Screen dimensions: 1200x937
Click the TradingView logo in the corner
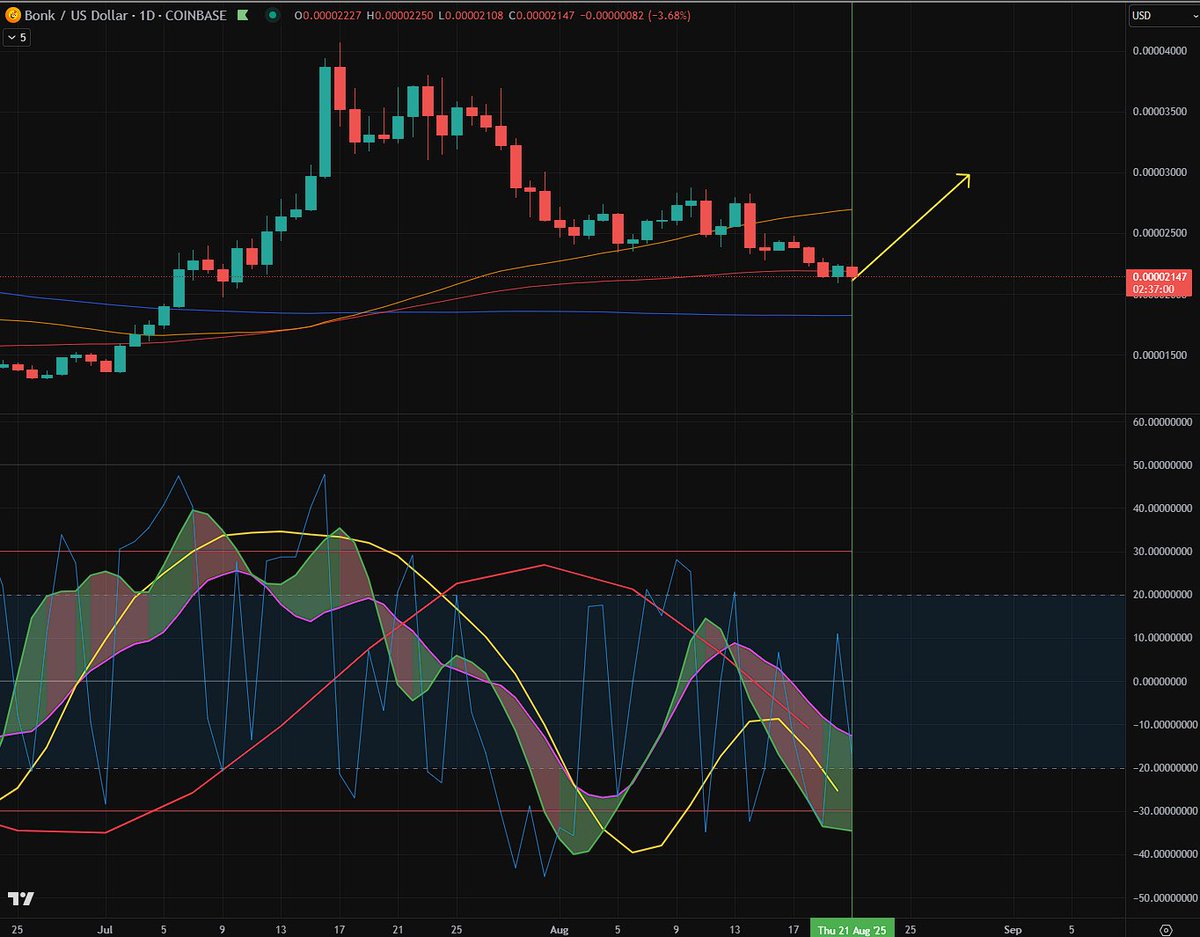[20, 898]
